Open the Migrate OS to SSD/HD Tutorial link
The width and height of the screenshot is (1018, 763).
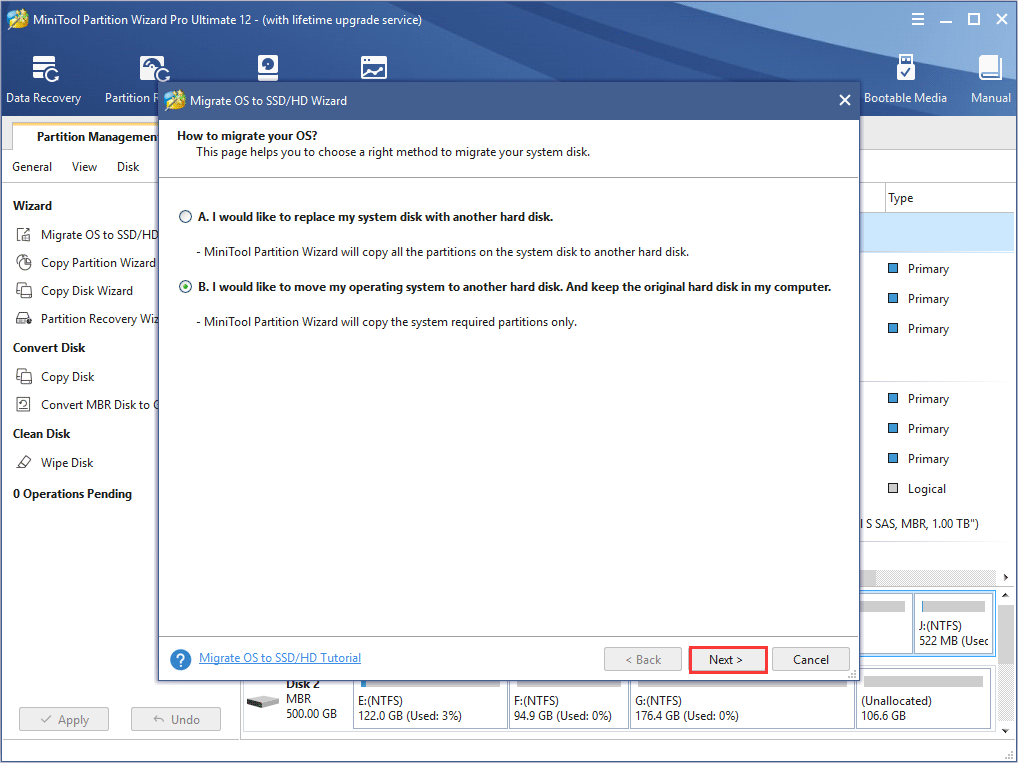(x=280, y=658)
